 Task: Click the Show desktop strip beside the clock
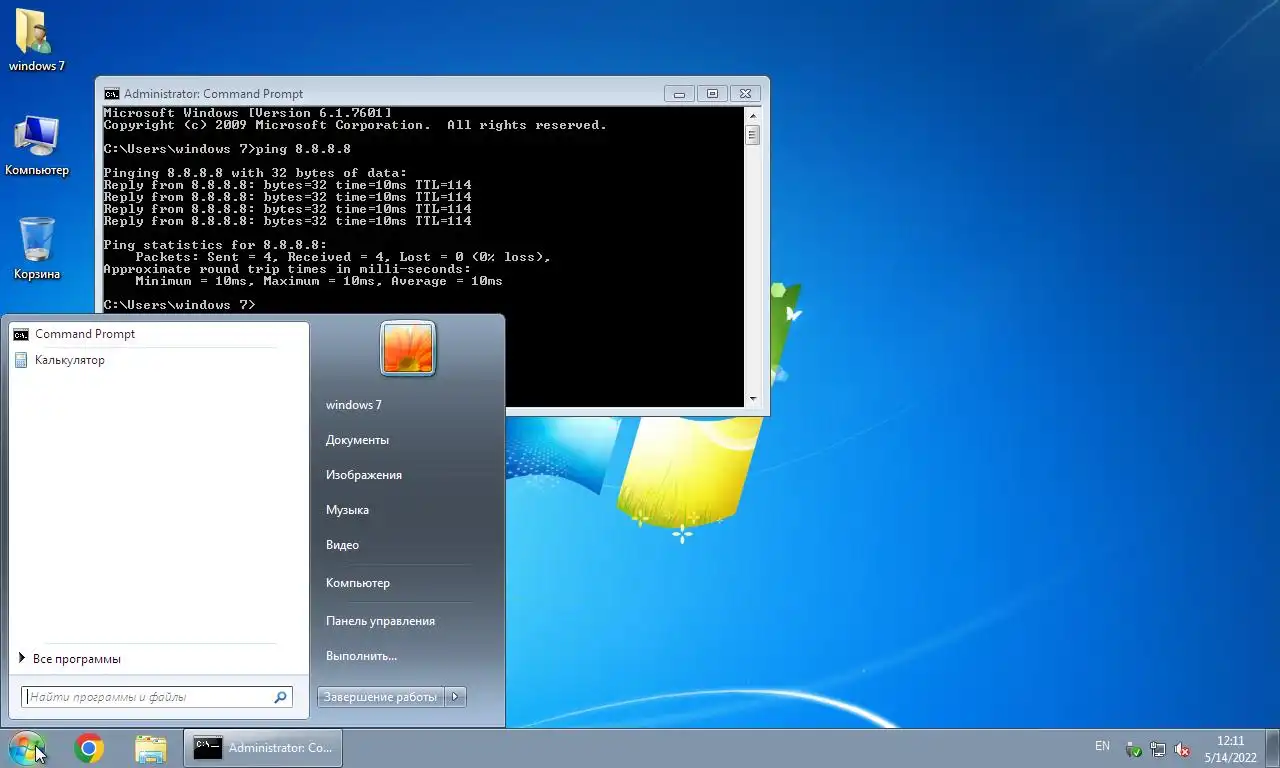(x=1272, y=748)
